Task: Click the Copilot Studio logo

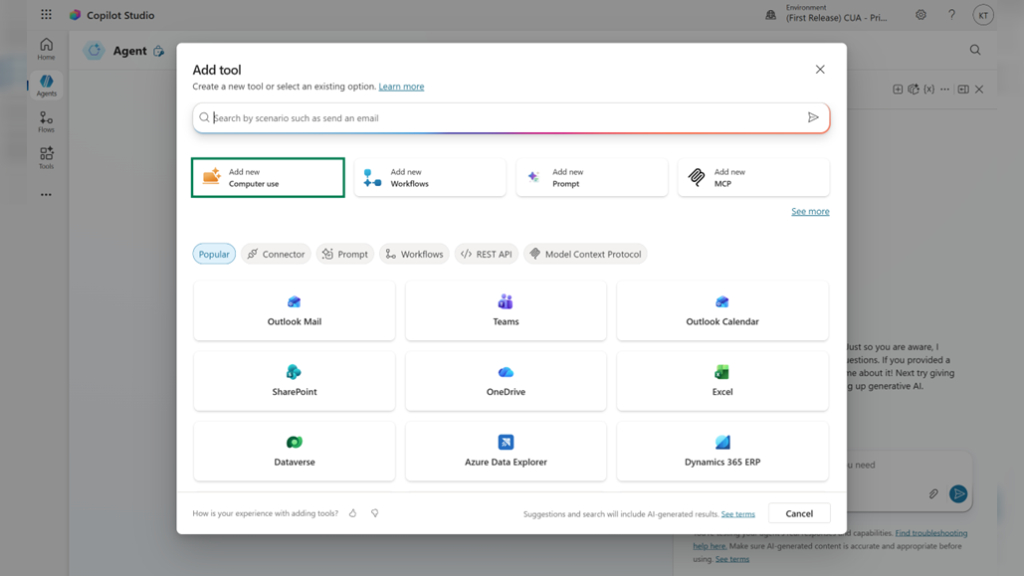Action: click(x=75, y=14)
